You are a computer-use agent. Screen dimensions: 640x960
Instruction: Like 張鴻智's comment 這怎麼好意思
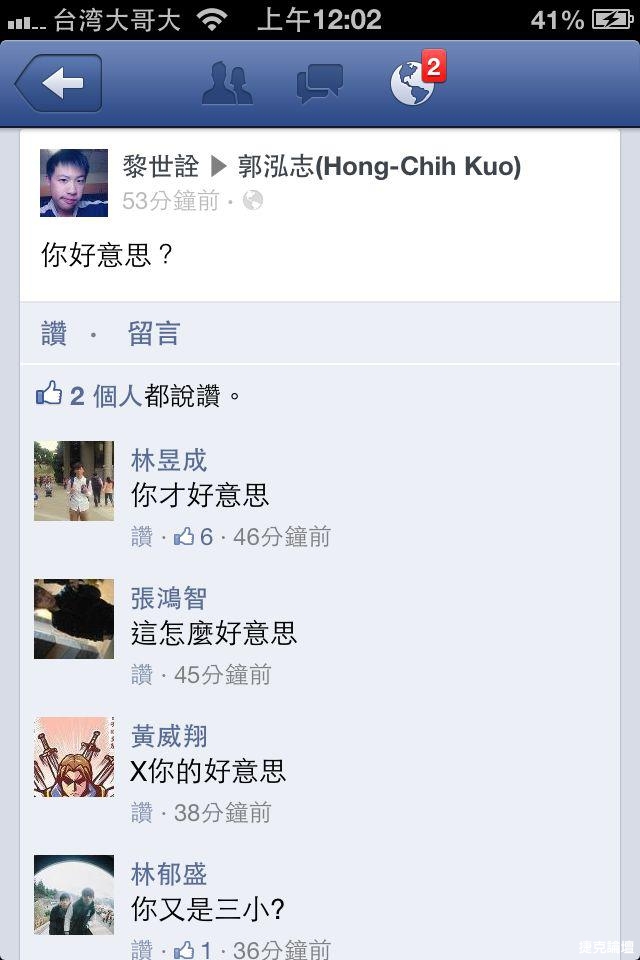coord(142,675)
